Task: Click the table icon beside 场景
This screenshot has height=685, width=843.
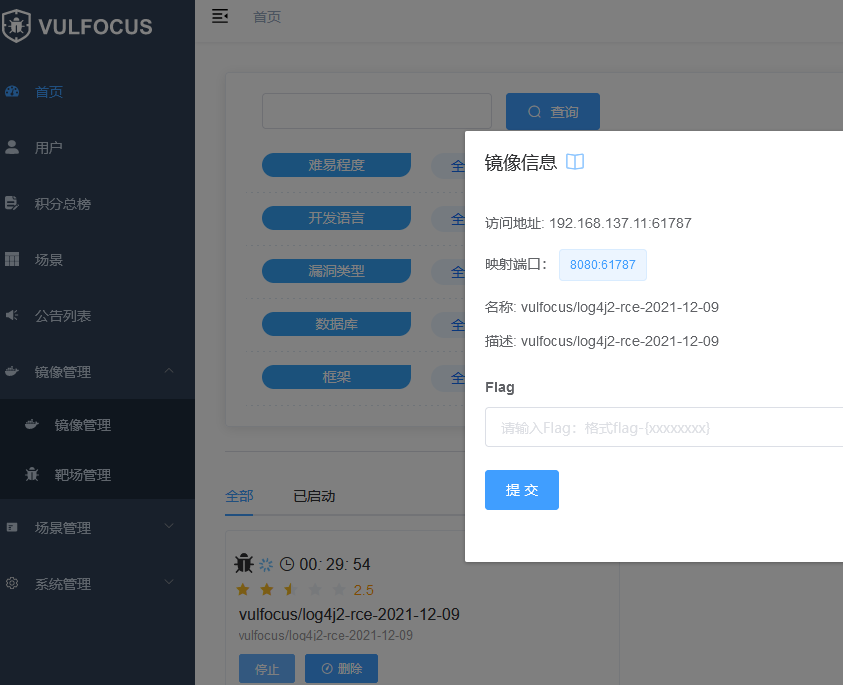Action: [x=12, y=259]
